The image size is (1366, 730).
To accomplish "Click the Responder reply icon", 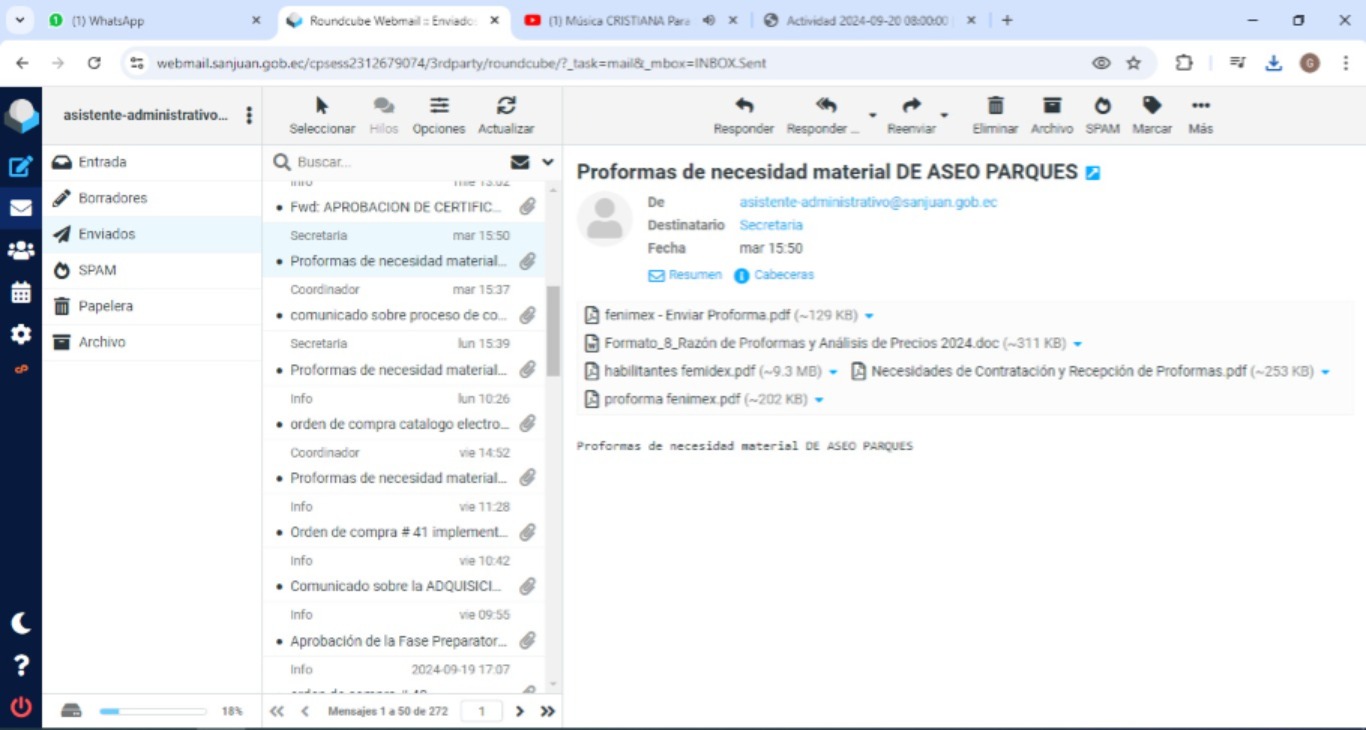I will [x=743, y=106].
